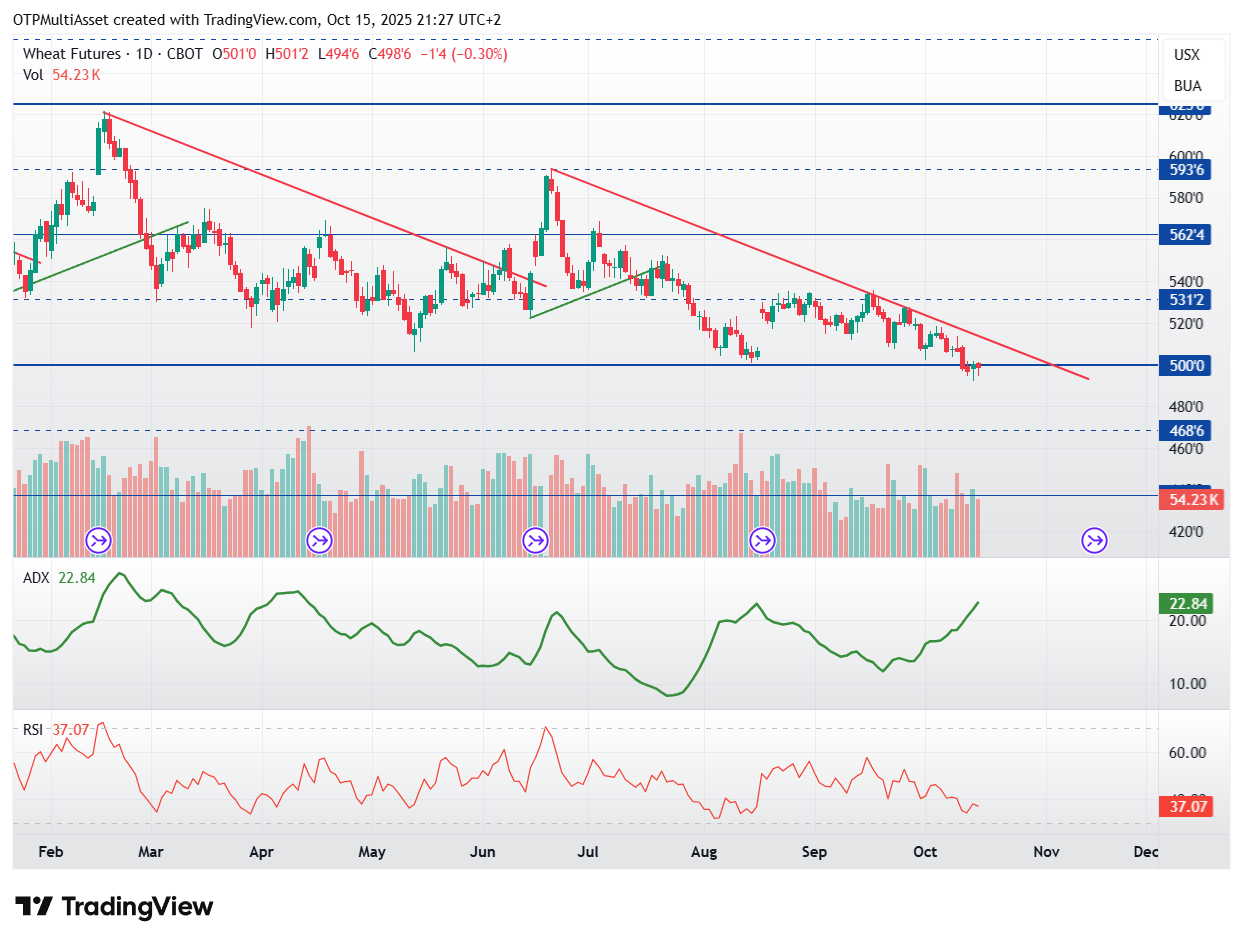Select the USX currency unit label
The height and width of the screenshot is (944, 1243).
[x=1187, y=55]
